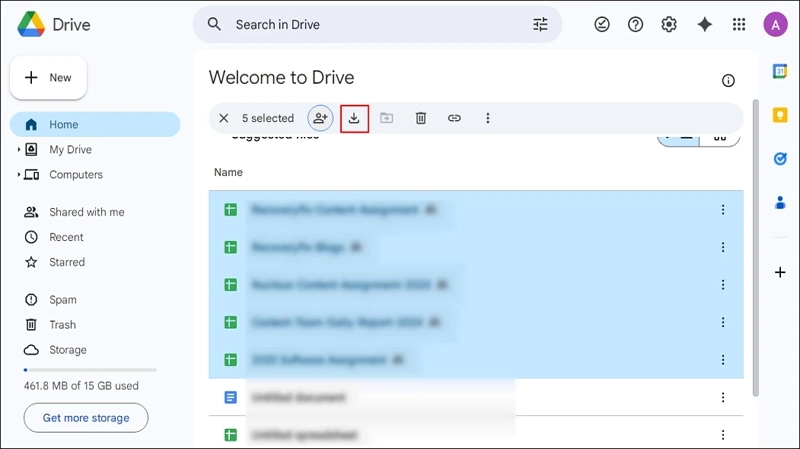Open the Google apps grid
Image resolution: width=800 pixels, height=449 pixels.
click(739, 24)
